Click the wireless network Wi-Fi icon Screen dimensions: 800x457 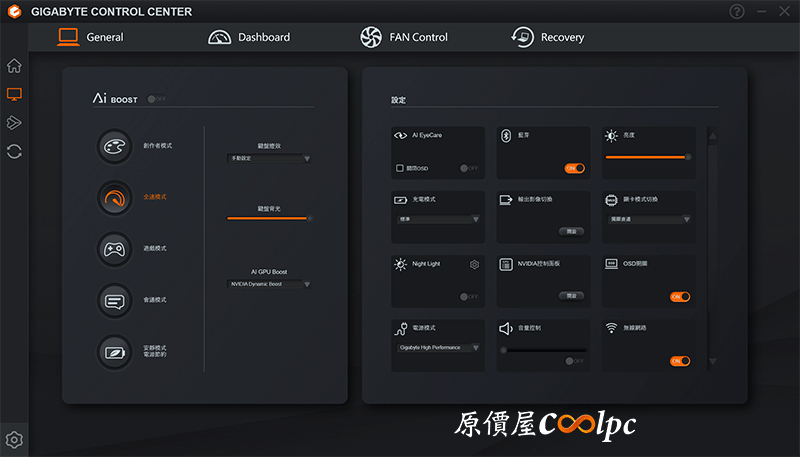[611, 327]
